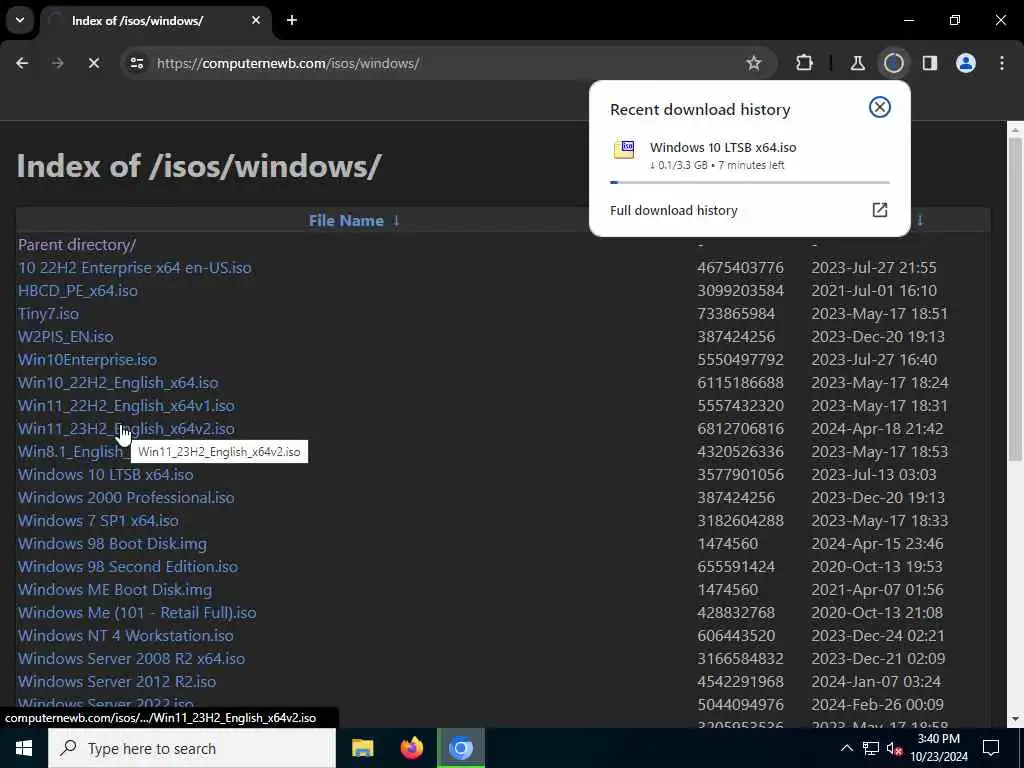Viewport: 1024px width, 768px height.
Task: Click the download progress bar in popup
Action: coord(750,182)
